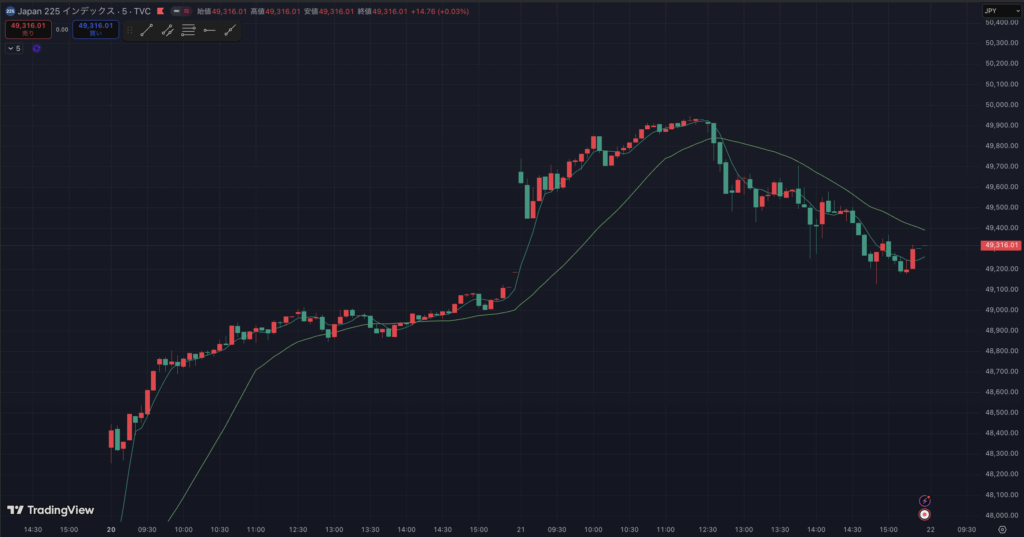Pick the horizontal ray line tool
Image resolution: width=1024 pixels, height=537 pixels.
coord(209,30)
